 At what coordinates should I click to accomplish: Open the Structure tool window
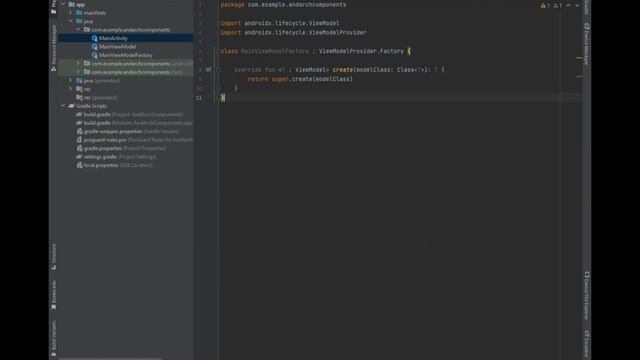(x=53, y=256)
